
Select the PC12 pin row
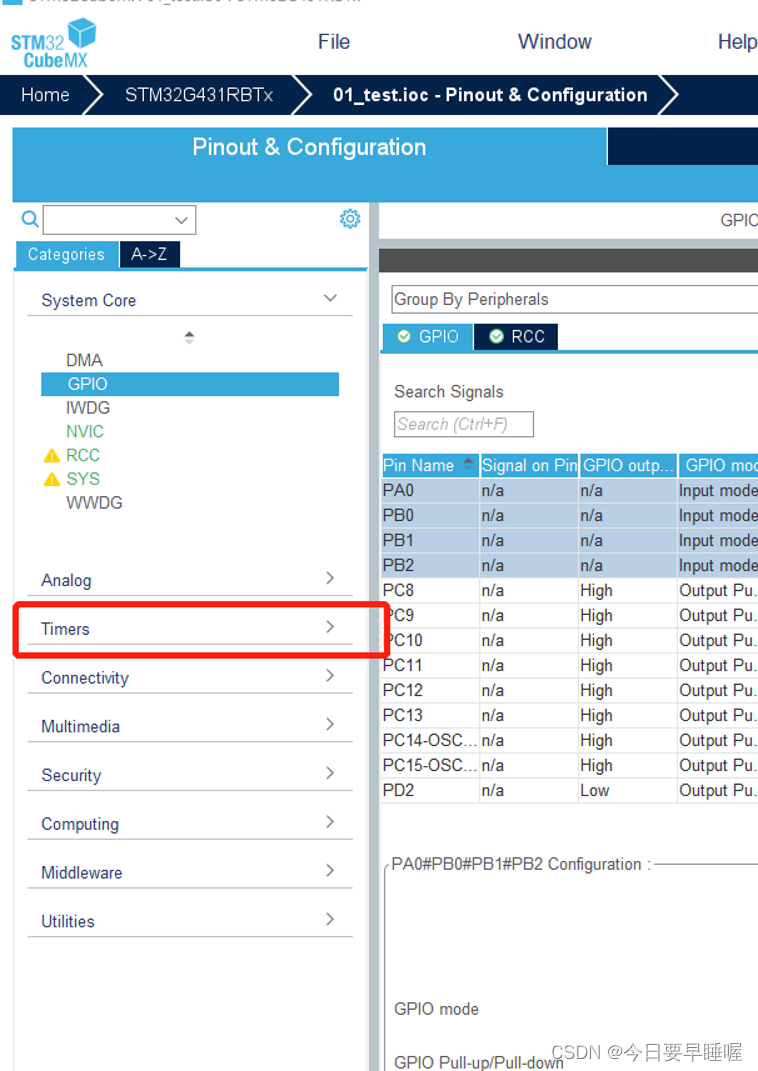(570, 691)
